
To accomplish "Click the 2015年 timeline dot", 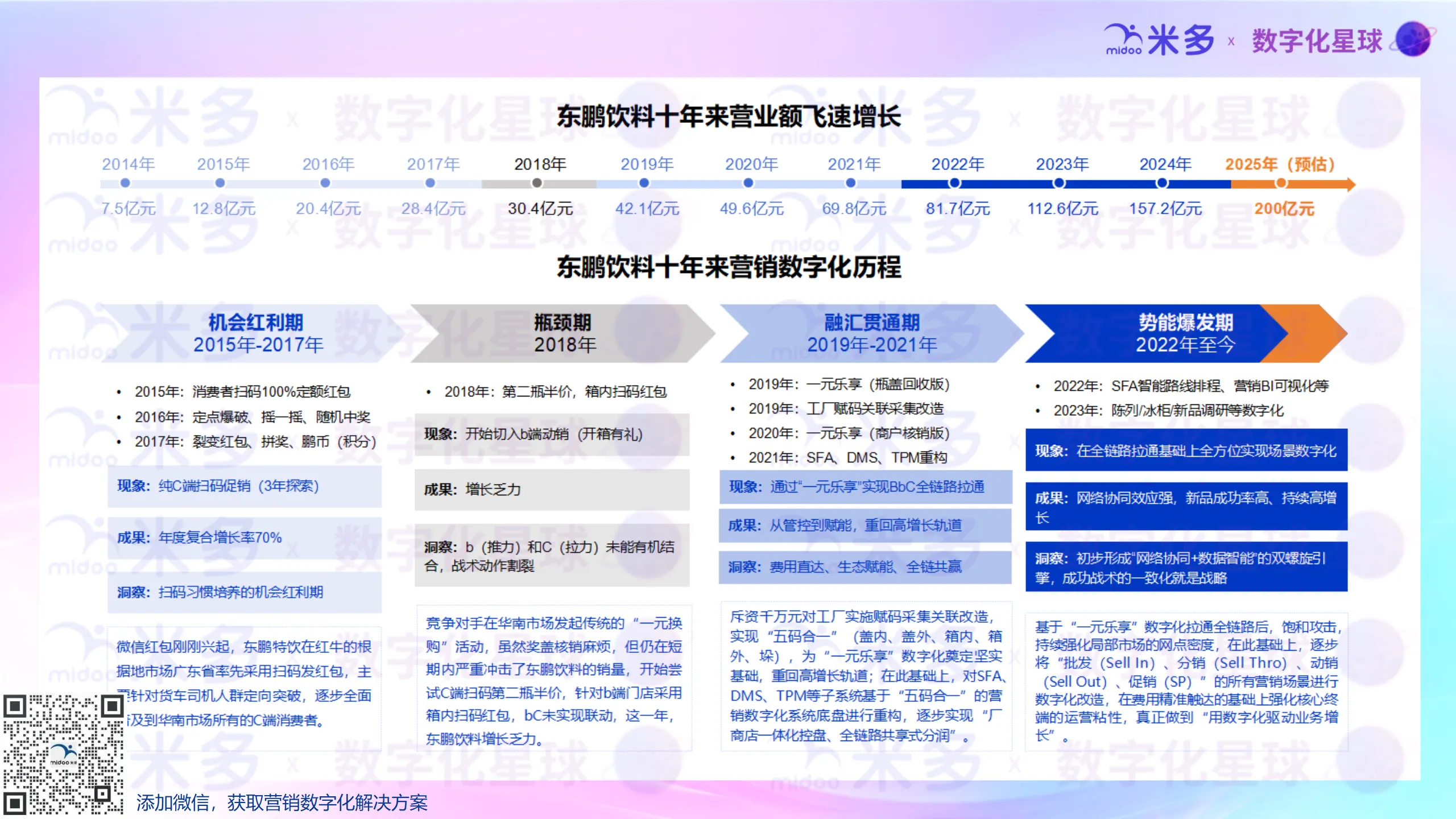I will (x=220, y=183).
